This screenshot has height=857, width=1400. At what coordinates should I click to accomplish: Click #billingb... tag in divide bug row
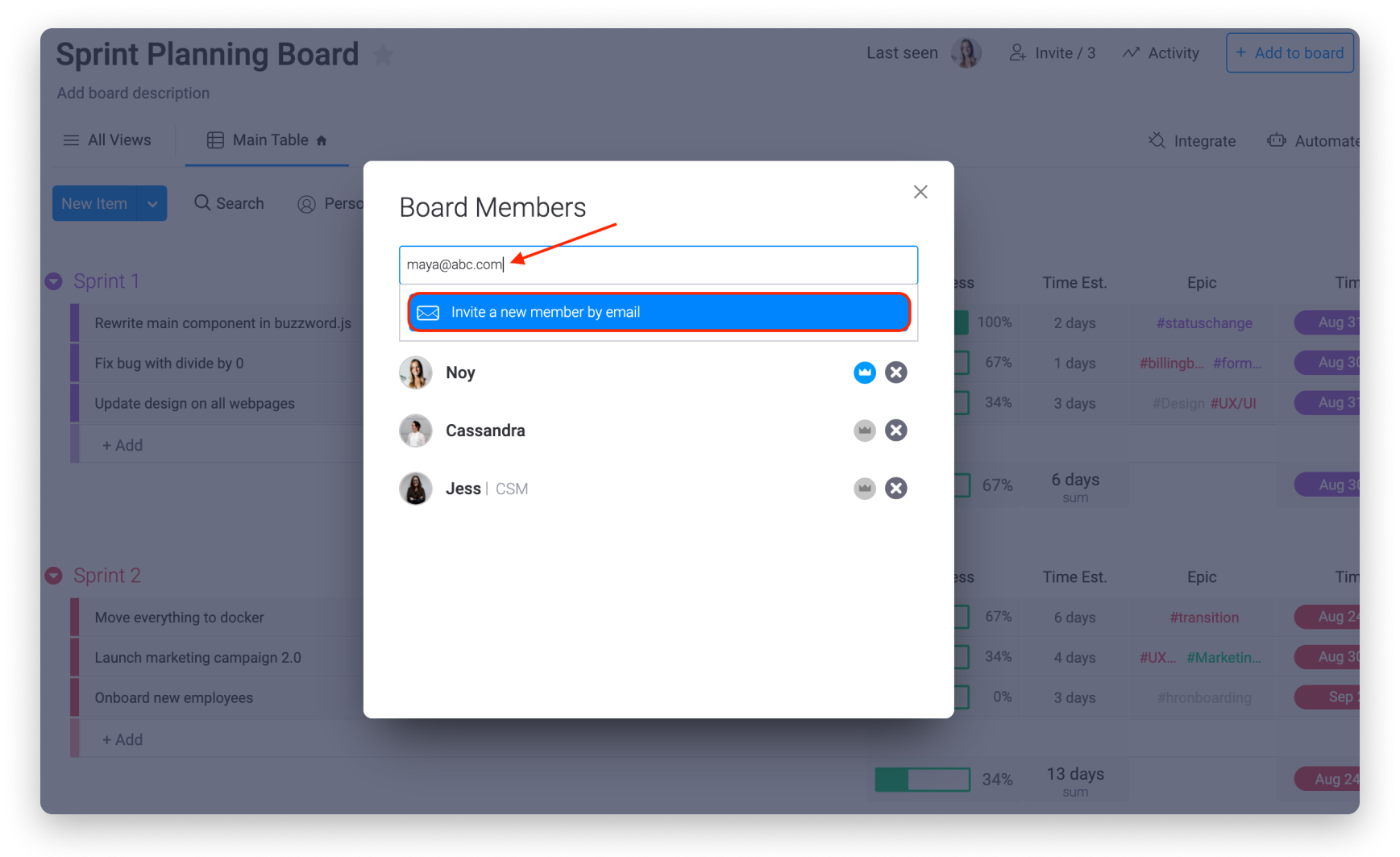[1171, 364]
